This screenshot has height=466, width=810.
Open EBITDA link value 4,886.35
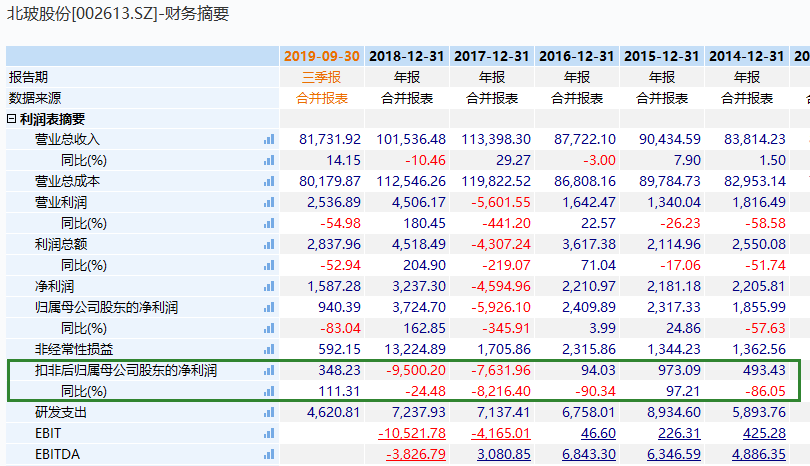click(759, 455)
